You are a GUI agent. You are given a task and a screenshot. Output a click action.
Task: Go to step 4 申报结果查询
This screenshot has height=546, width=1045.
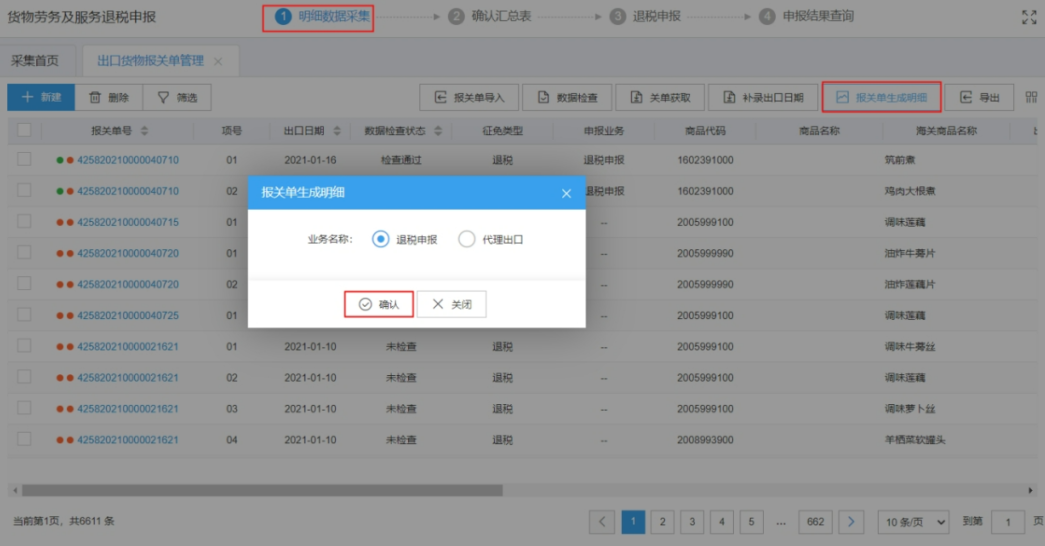pyautogui.click(x=807, y=17)
